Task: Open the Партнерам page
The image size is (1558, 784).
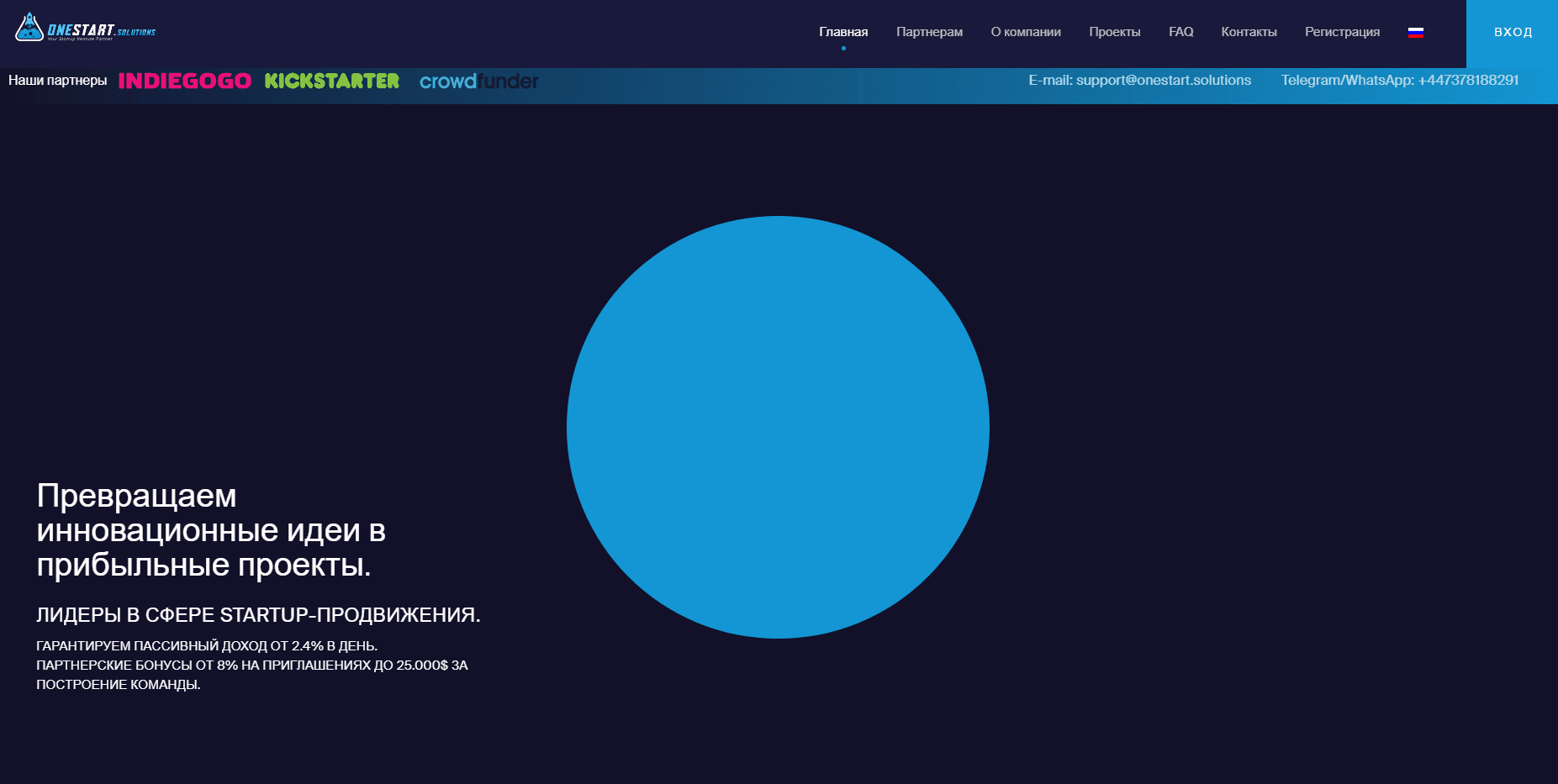Action: click(929, 32)
